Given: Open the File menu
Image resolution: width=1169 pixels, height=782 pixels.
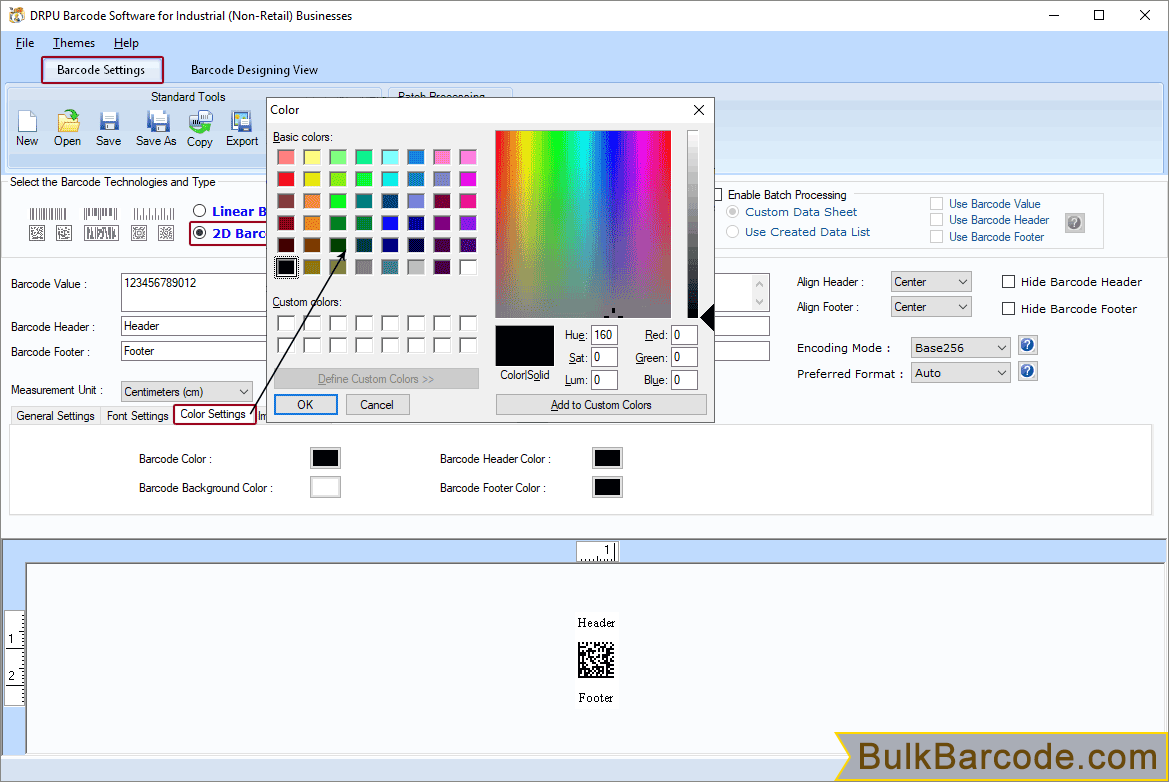Looking at the screenshot, I should click(25, 43).
